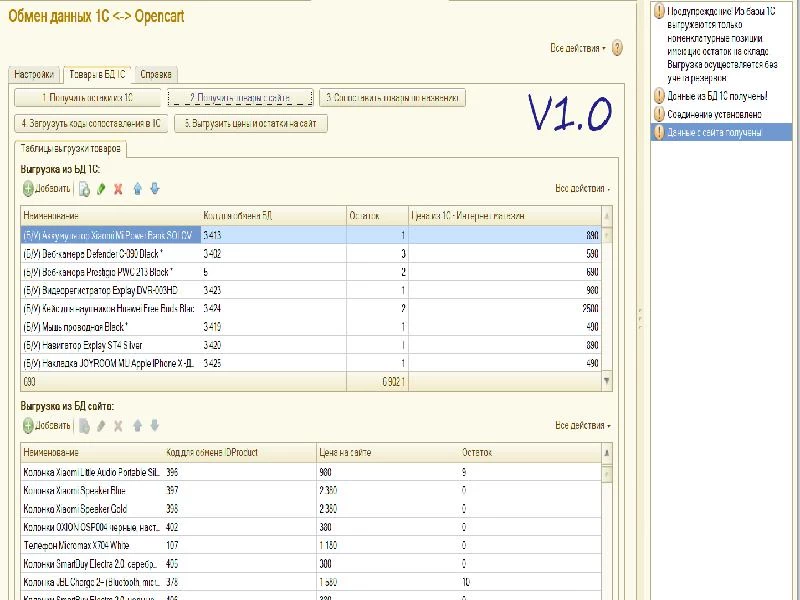Click the down arrow of the 1С table scrollbar
800x600 pixels.
(x=607, y=381)
